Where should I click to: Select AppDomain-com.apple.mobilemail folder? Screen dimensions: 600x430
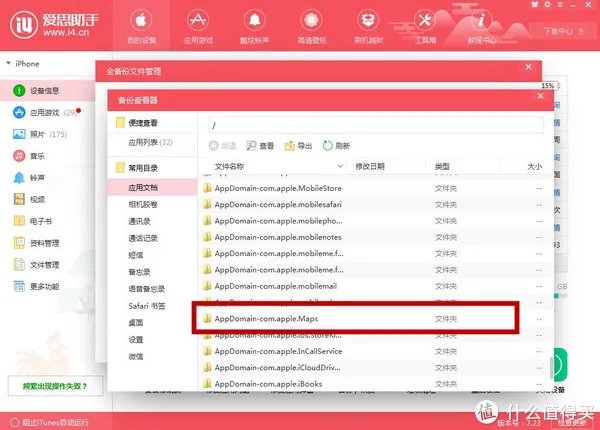coord(376,286)
